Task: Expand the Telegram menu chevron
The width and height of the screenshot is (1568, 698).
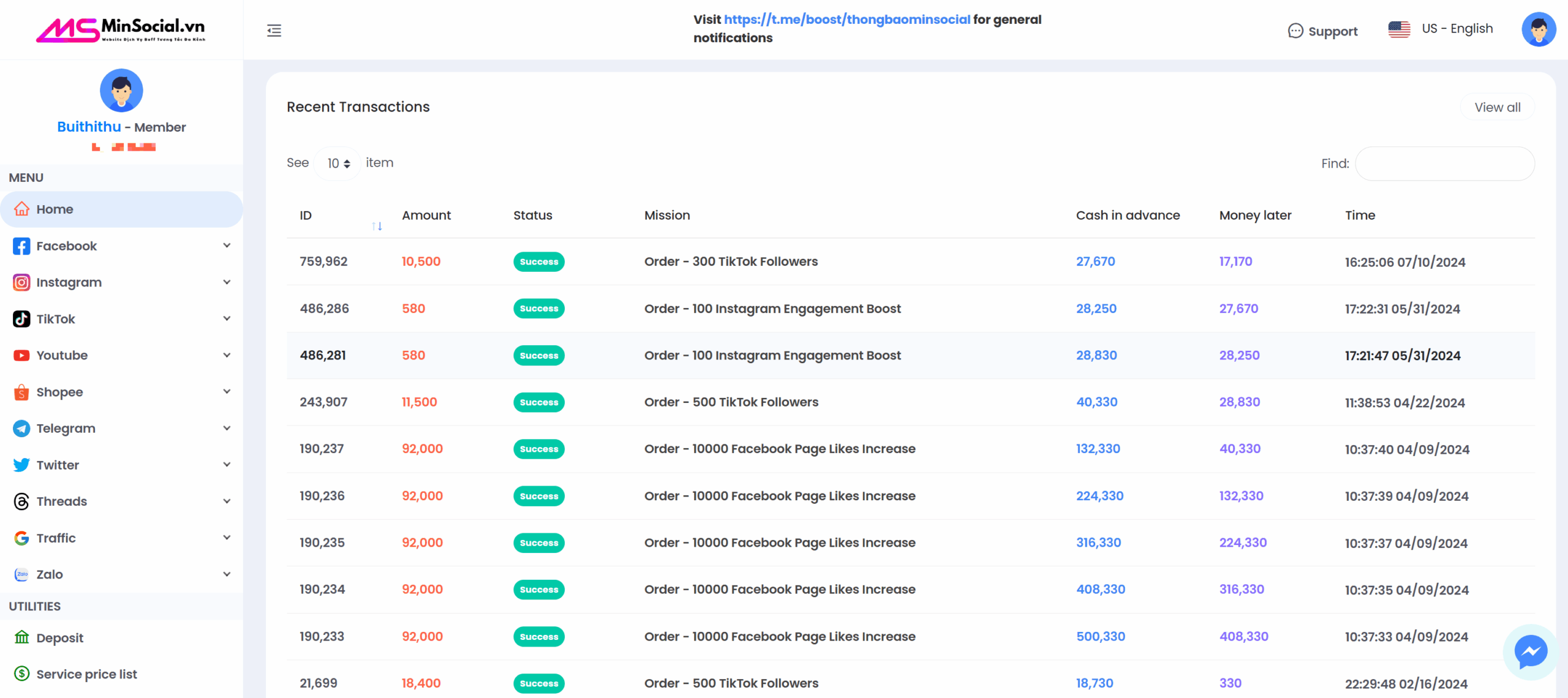Action: [x=227, y=428]
